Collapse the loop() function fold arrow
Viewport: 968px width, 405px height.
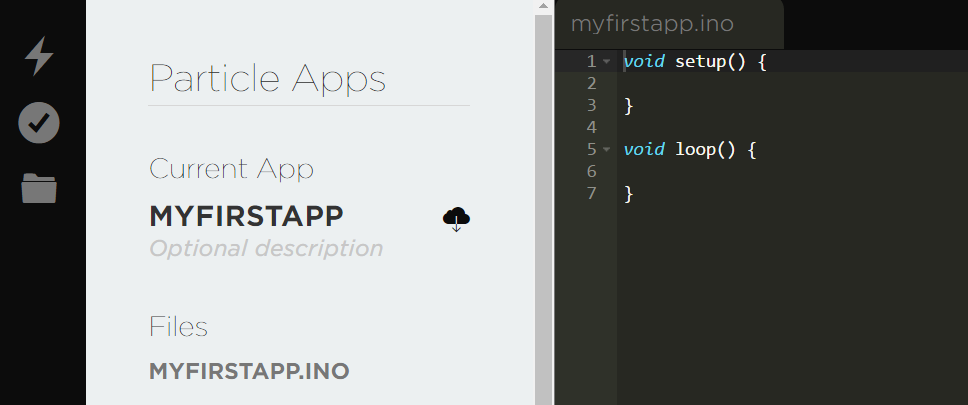pyautogui.click(x=606, y=150)
